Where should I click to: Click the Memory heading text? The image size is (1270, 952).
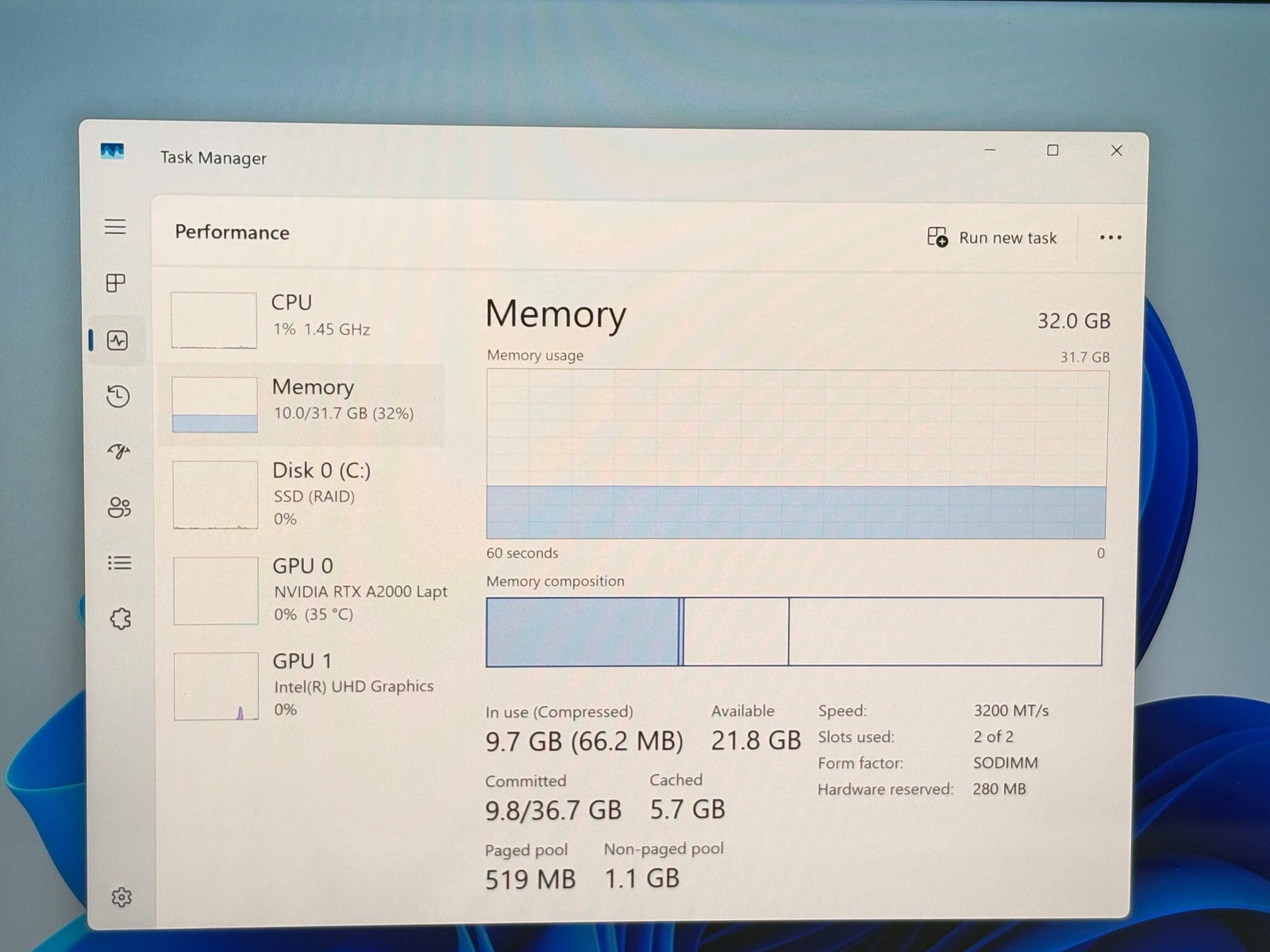(x=556, y=314)
